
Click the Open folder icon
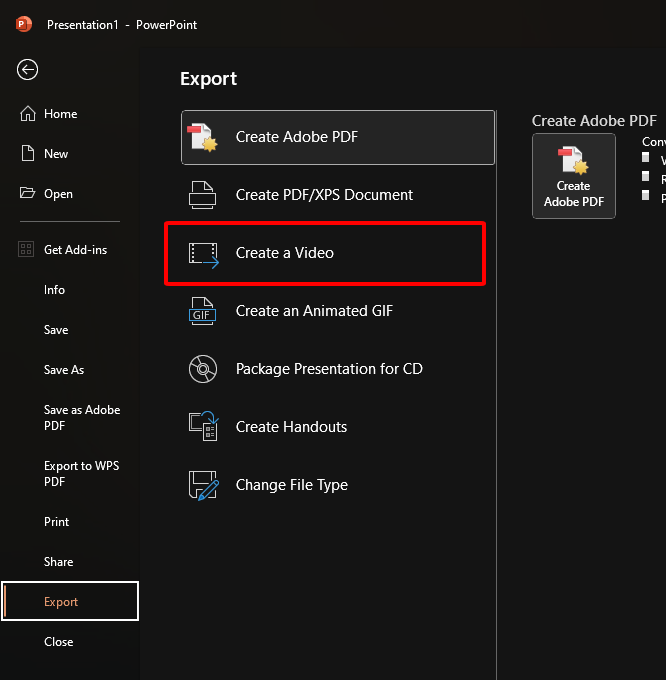[x=27, y=193]
